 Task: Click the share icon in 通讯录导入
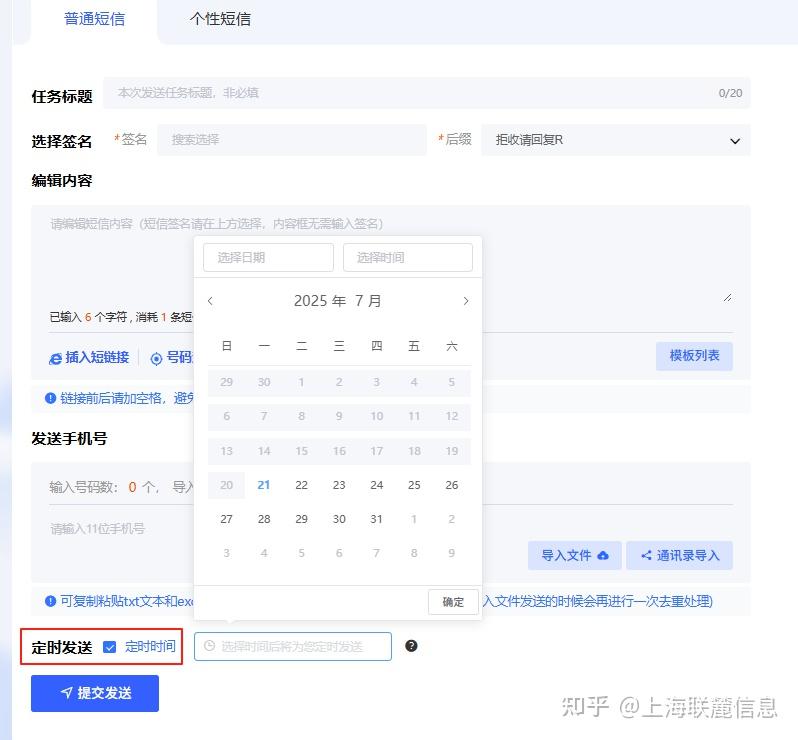[x=646, y=555]
